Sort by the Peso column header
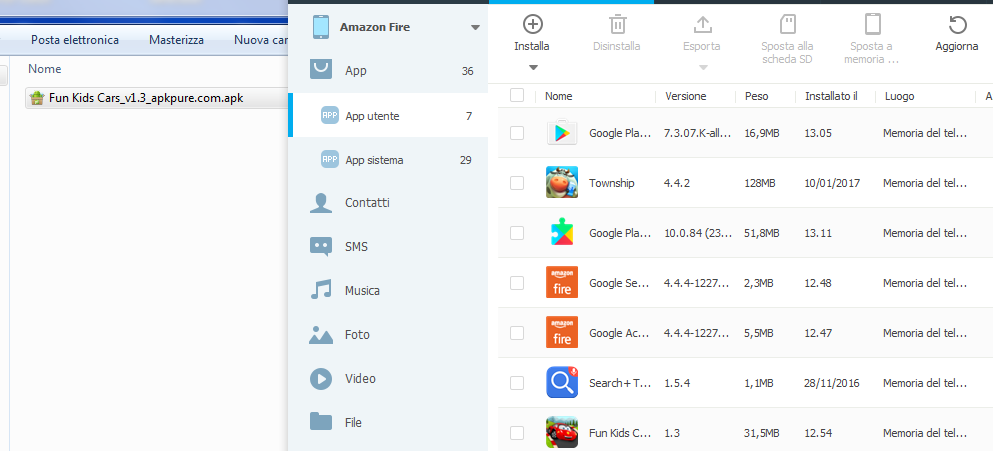The height and width of the screenshot is (451, 993). coord(757,96)
